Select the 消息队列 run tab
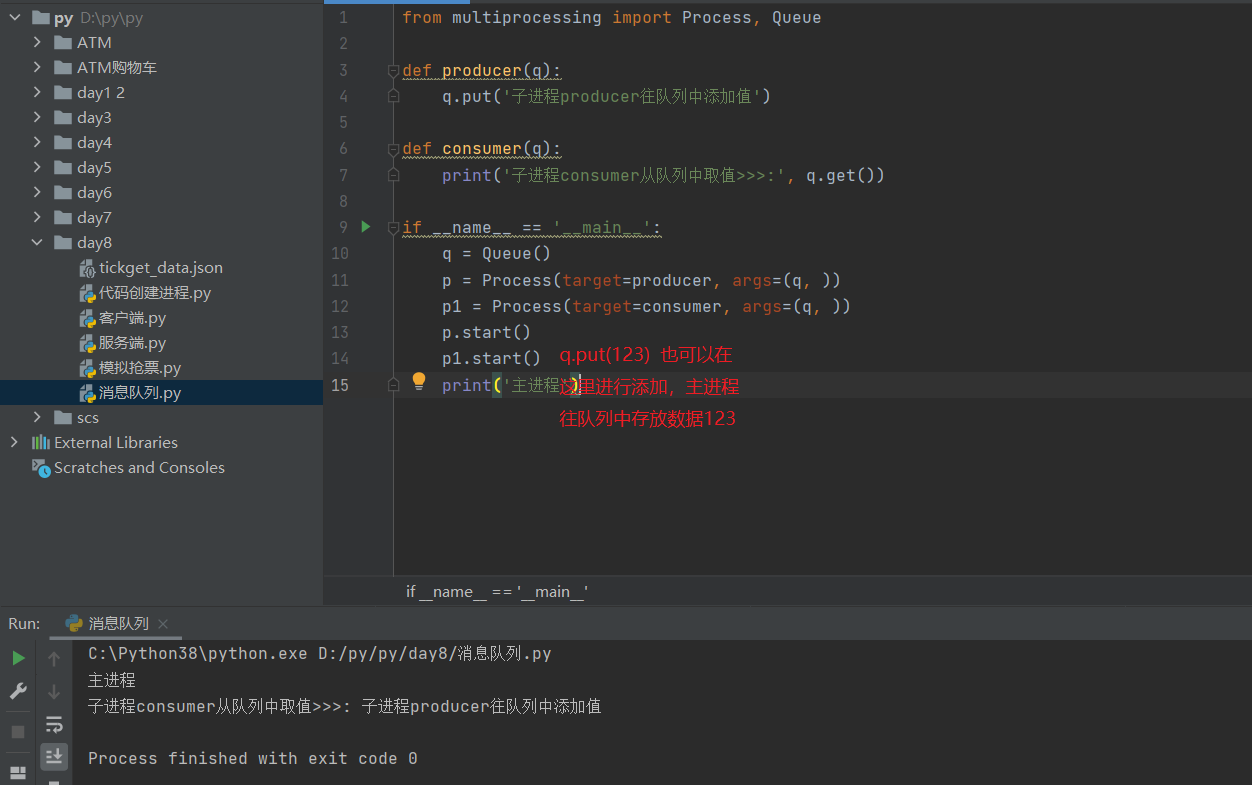This screenshot has width=1252, height=785. [118, 623]
